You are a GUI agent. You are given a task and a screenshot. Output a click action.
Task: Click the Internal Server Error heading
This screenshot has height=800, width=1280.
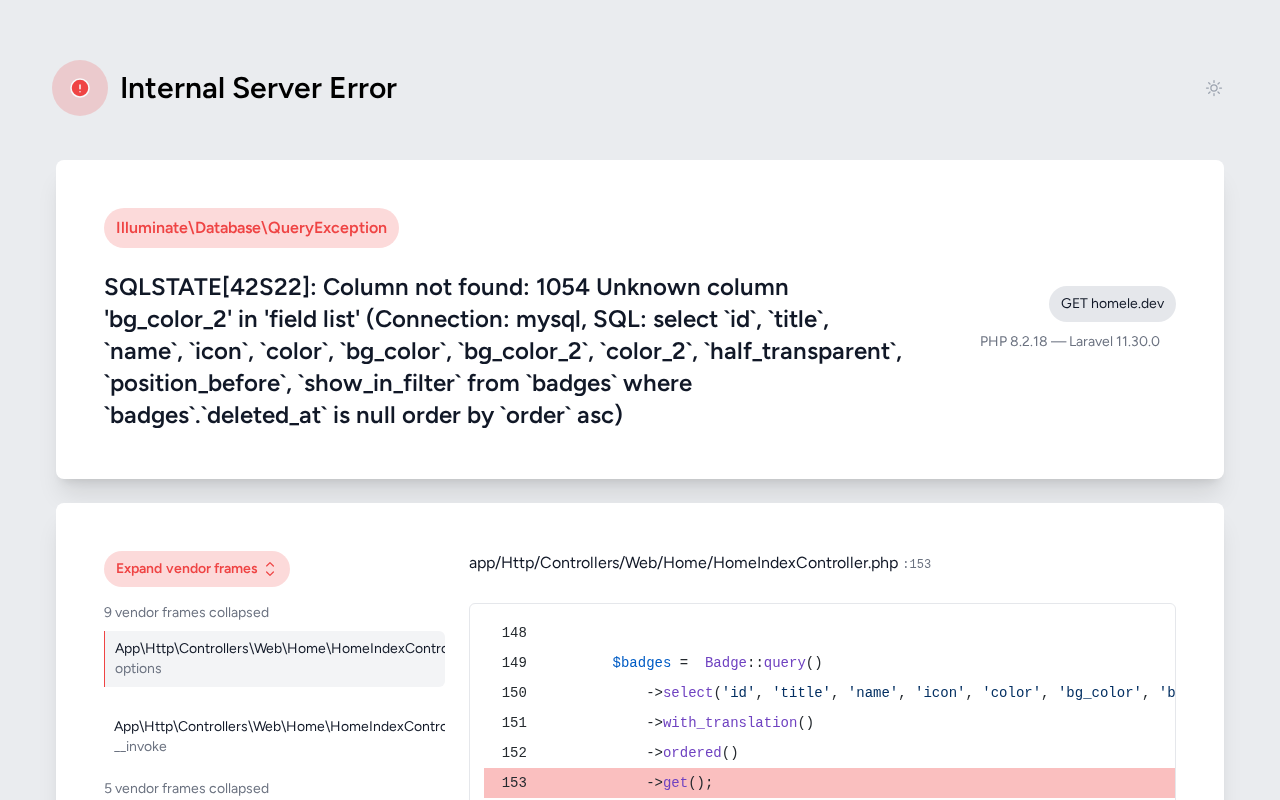[x=258, y=88]
